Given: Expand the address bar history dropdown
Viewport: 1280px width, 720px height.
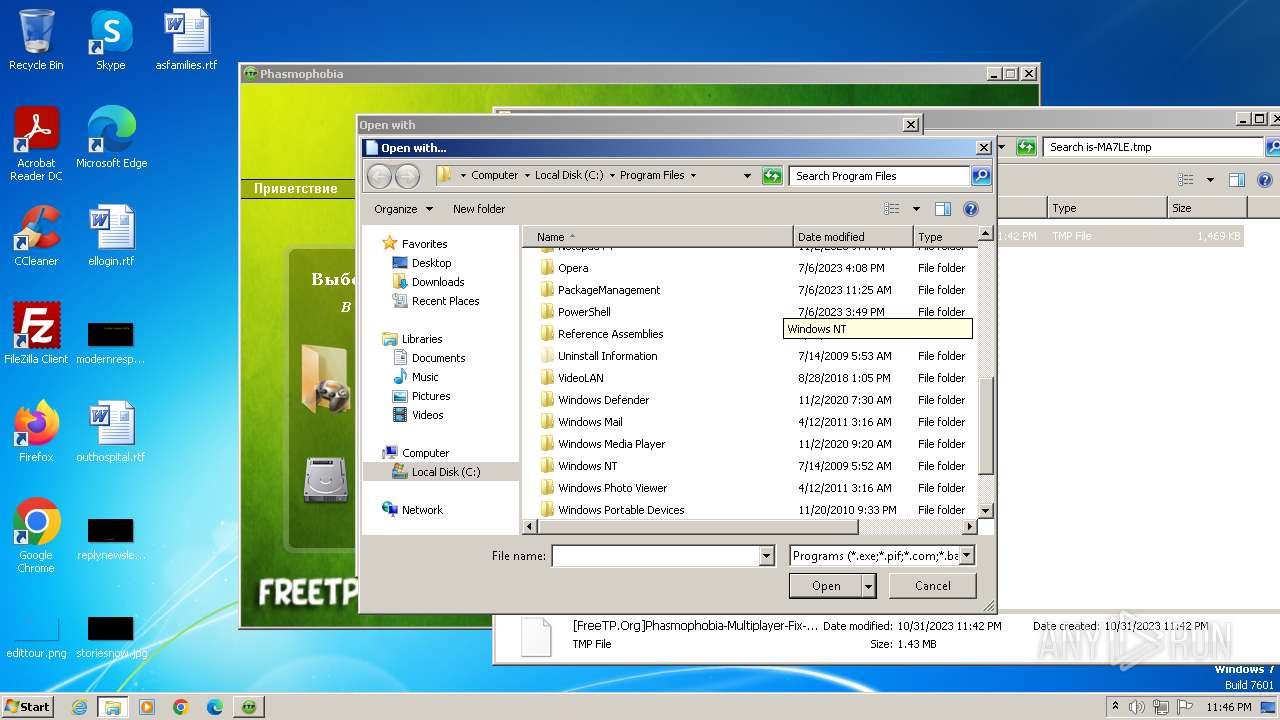Looking at the screenshot, I should coord(747,176).
